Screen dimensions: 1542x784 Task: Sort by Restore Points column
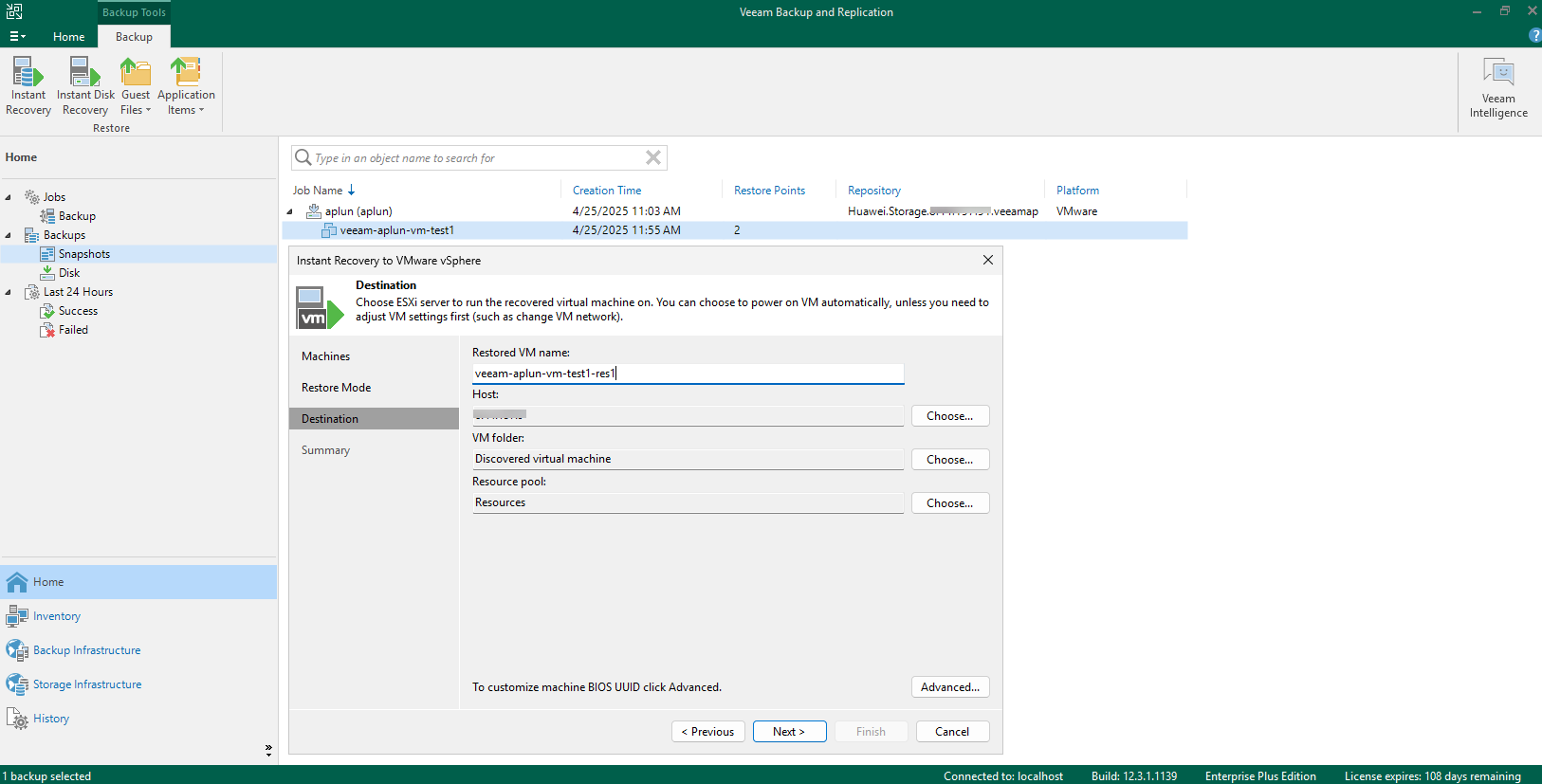(x=769, y=191)
